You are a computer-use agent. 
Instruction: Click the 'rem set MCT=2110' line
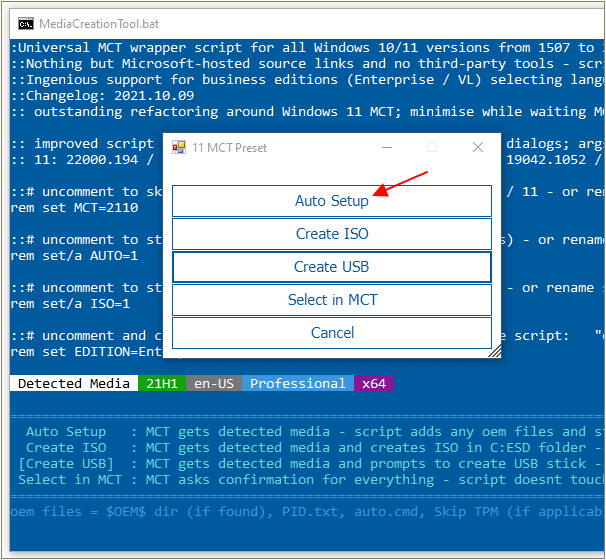pyautogui.click(x=74, y=208)
